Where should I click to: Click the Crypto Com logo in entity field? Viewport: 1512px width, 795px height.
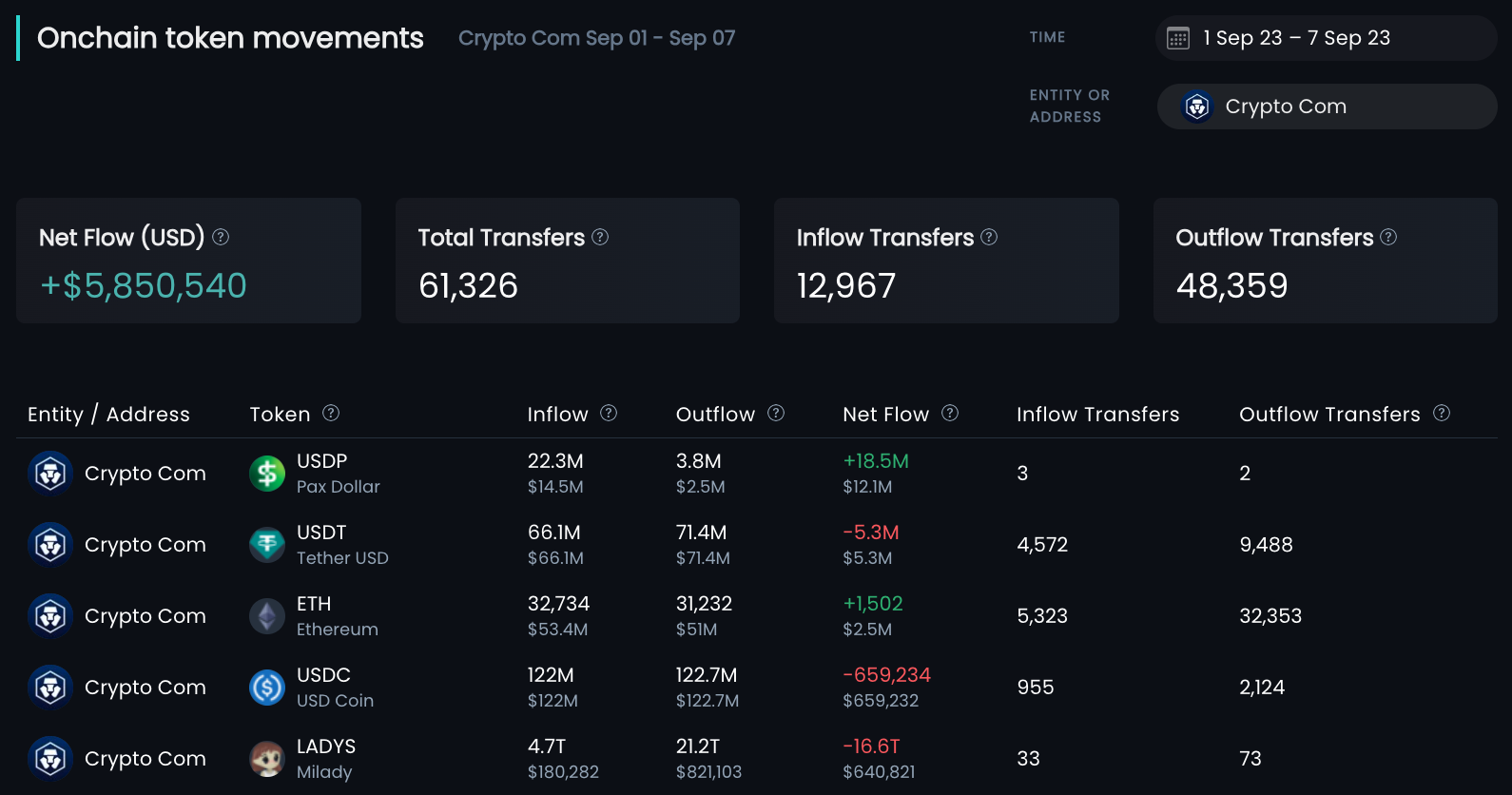tap(1197, 107)
